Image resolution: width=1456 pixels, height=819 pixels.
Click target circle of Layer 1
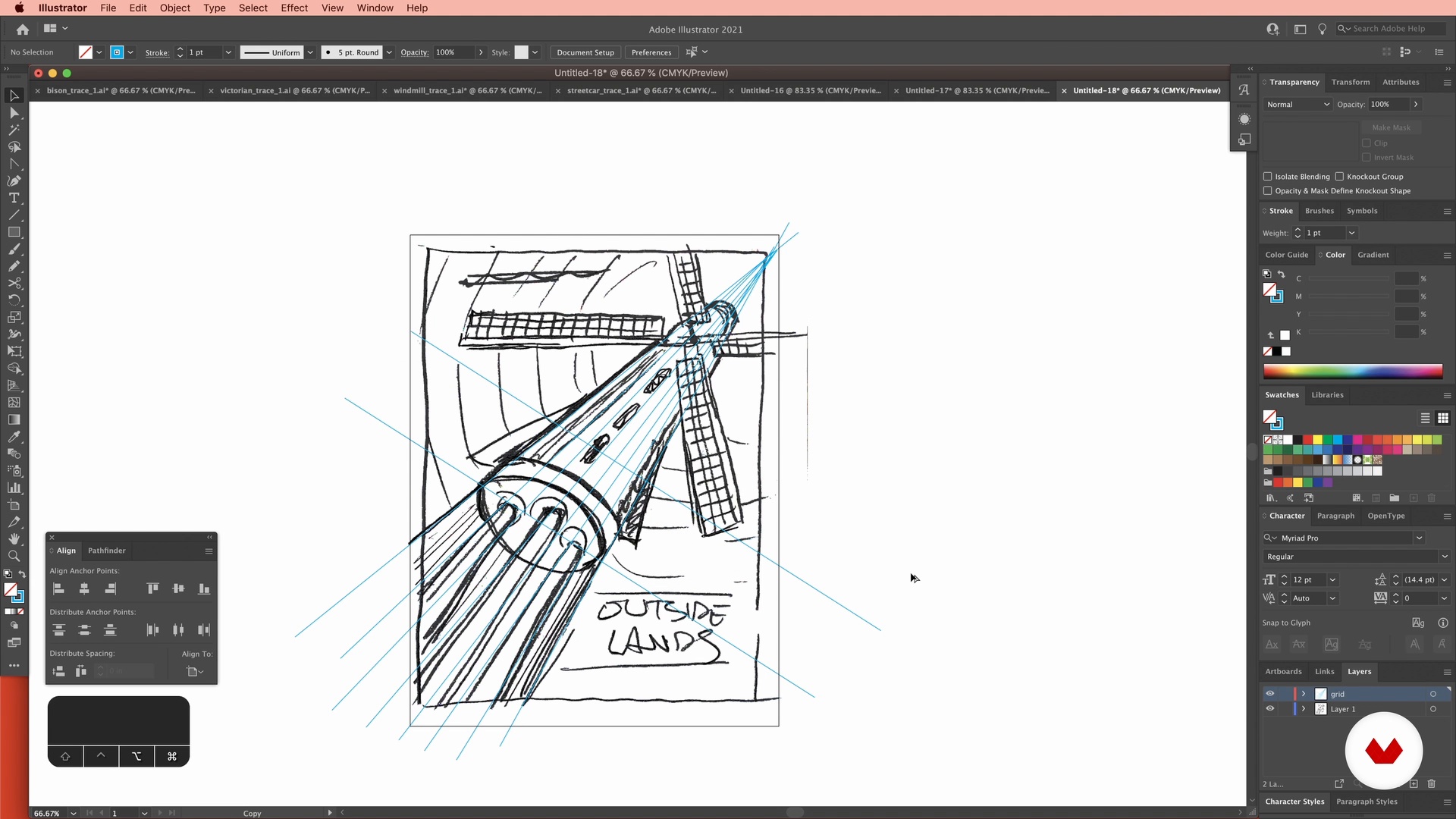coord(1433,709)
